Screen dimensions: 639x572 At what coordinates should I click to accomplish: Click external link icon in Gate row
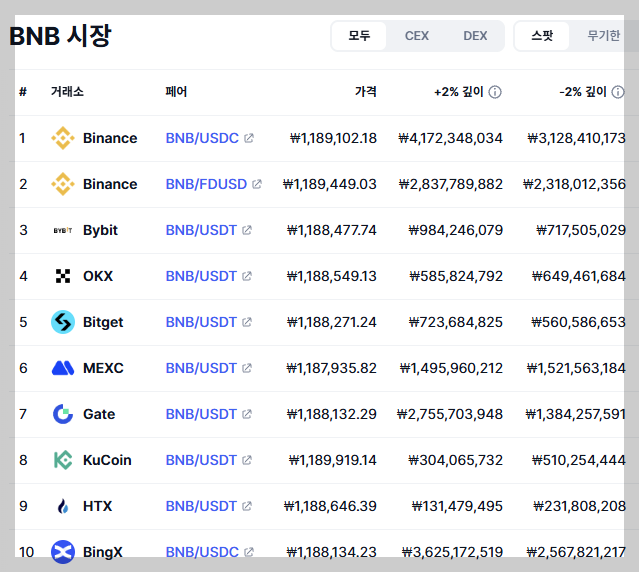[x=247, y=414]
